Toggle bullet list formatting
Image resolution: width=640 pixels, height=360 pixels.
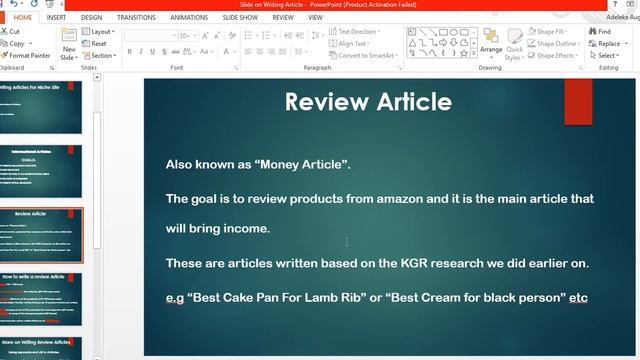pyautogui.click(x=248, y=36)
